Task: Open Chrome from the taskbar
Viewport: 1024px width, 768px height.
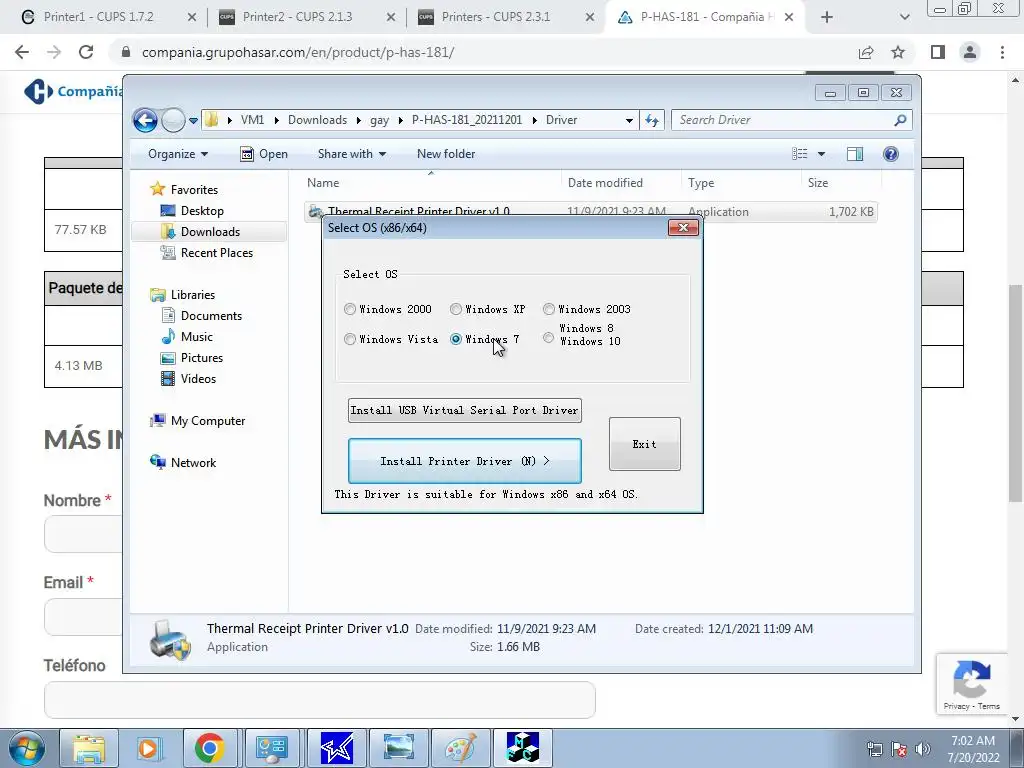Action: pyautogui.click(x=209, y=748)
